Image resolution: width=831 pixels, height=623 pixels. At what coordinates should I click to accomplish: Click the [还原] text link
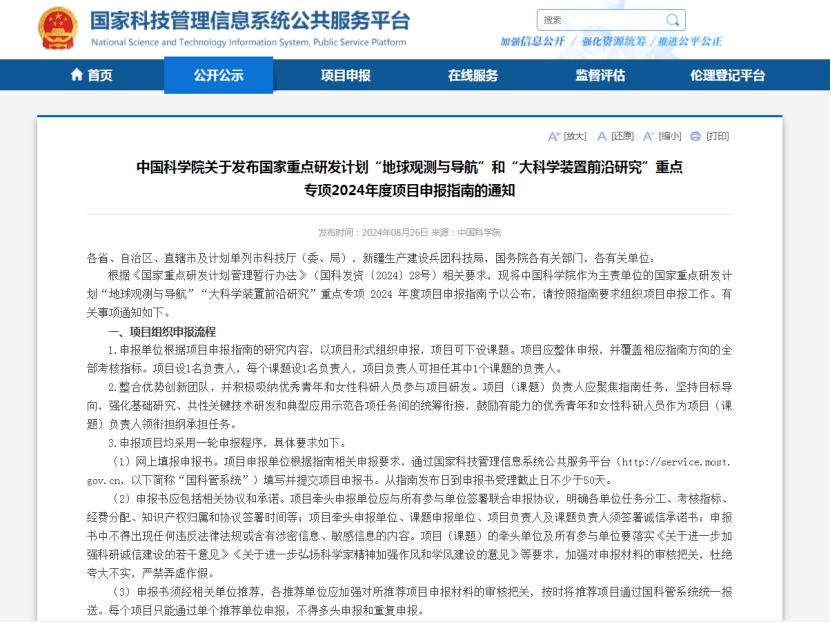click(x=623, y=137)
